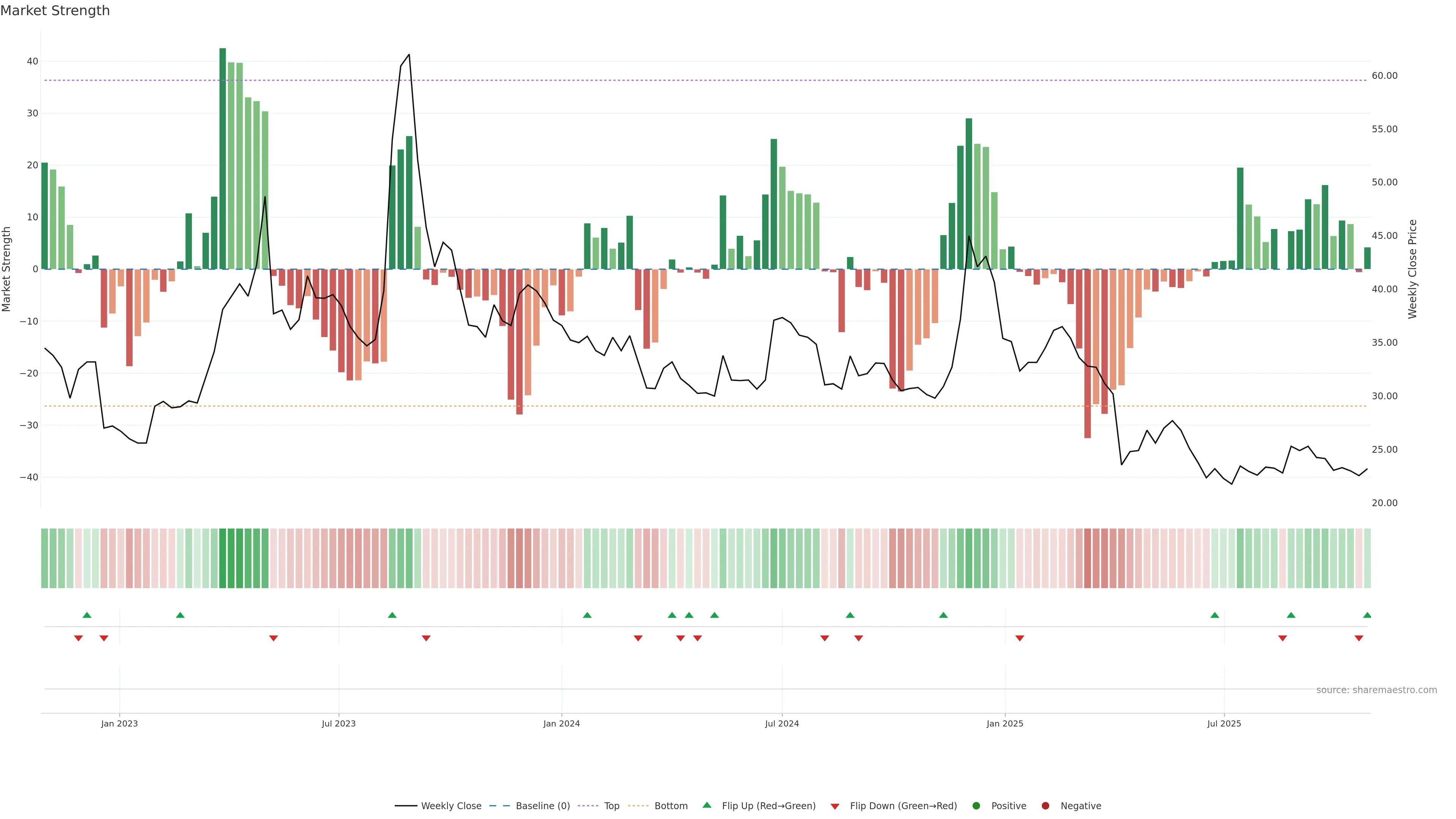Click the Jul 2025 x-axis label
Screen dimensions: 1456x819
1224,723
